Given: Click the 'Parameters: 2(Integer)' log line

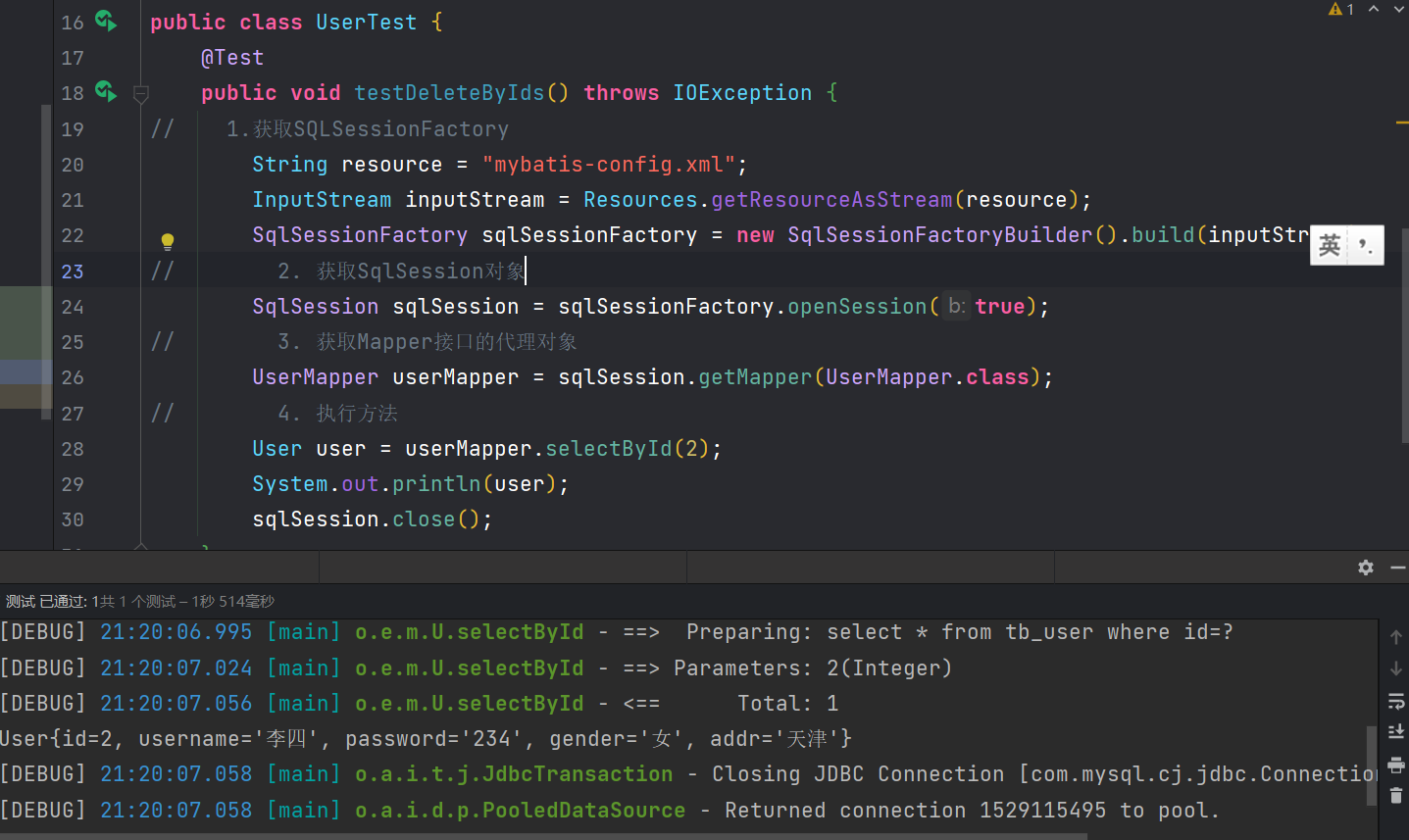Looking at the screenshot, I should (x=477, y=668).
